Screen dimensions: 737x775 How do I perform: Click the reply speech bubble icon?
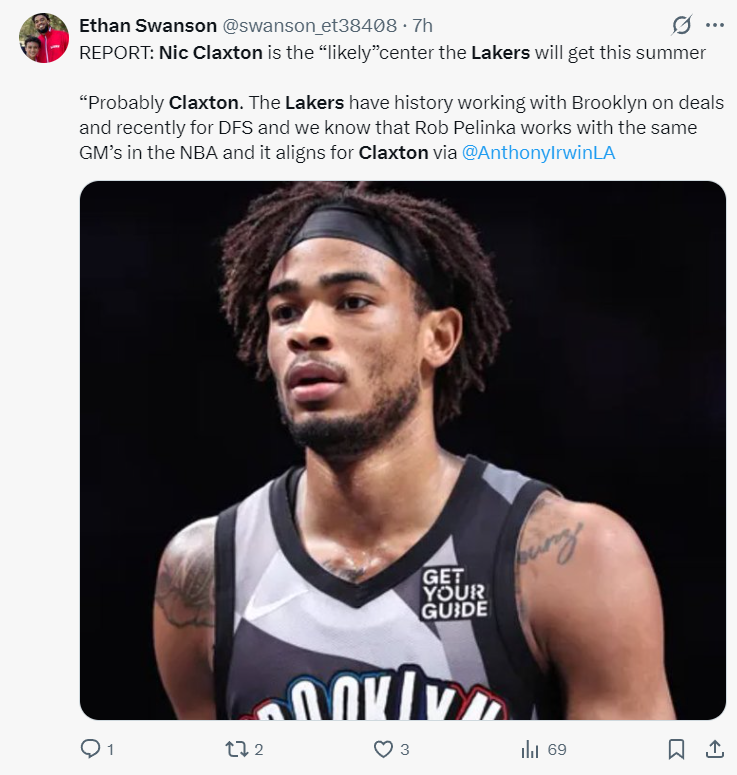coord(90,748)
